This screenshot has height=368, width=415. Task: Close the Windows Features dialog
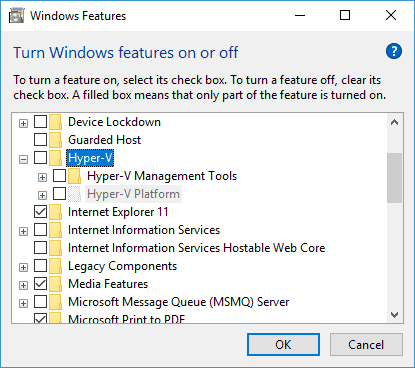coord(391,15)
